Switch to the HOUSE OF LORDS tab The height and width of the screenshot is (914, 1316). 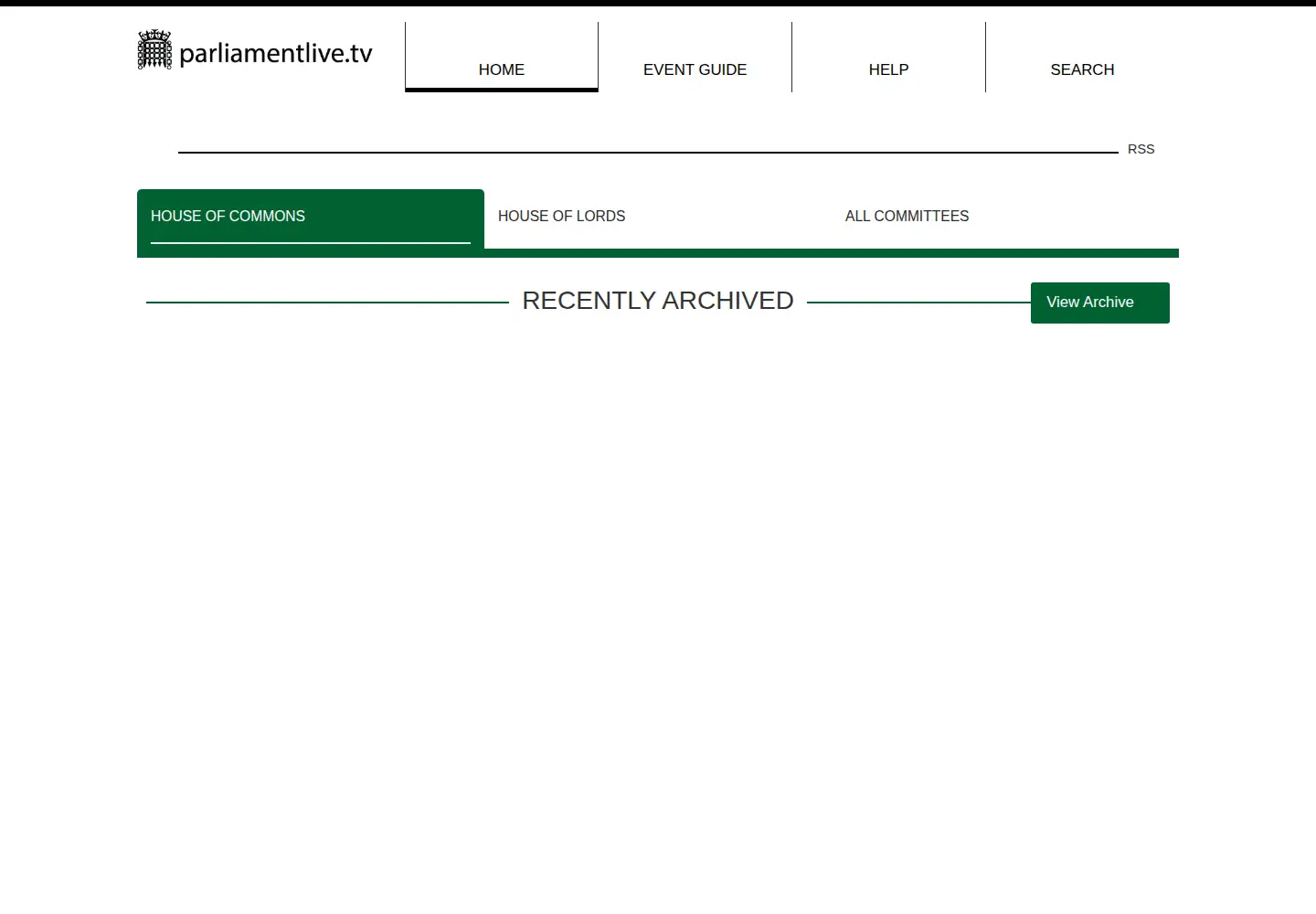click(x=658, y=218)
